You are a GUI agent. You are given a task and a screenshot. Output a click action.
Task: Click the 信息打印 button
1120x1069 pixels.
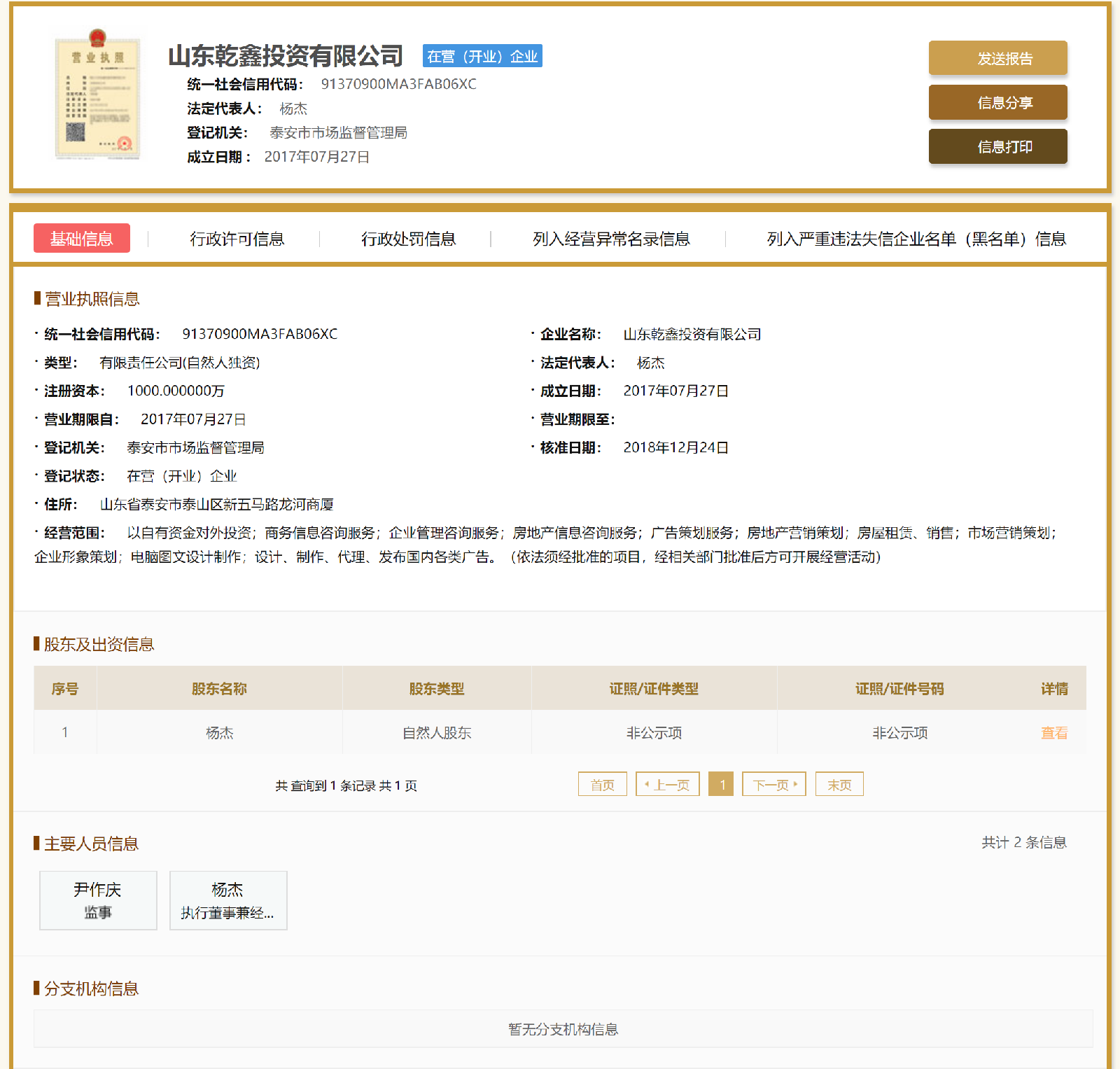(998, 146)
